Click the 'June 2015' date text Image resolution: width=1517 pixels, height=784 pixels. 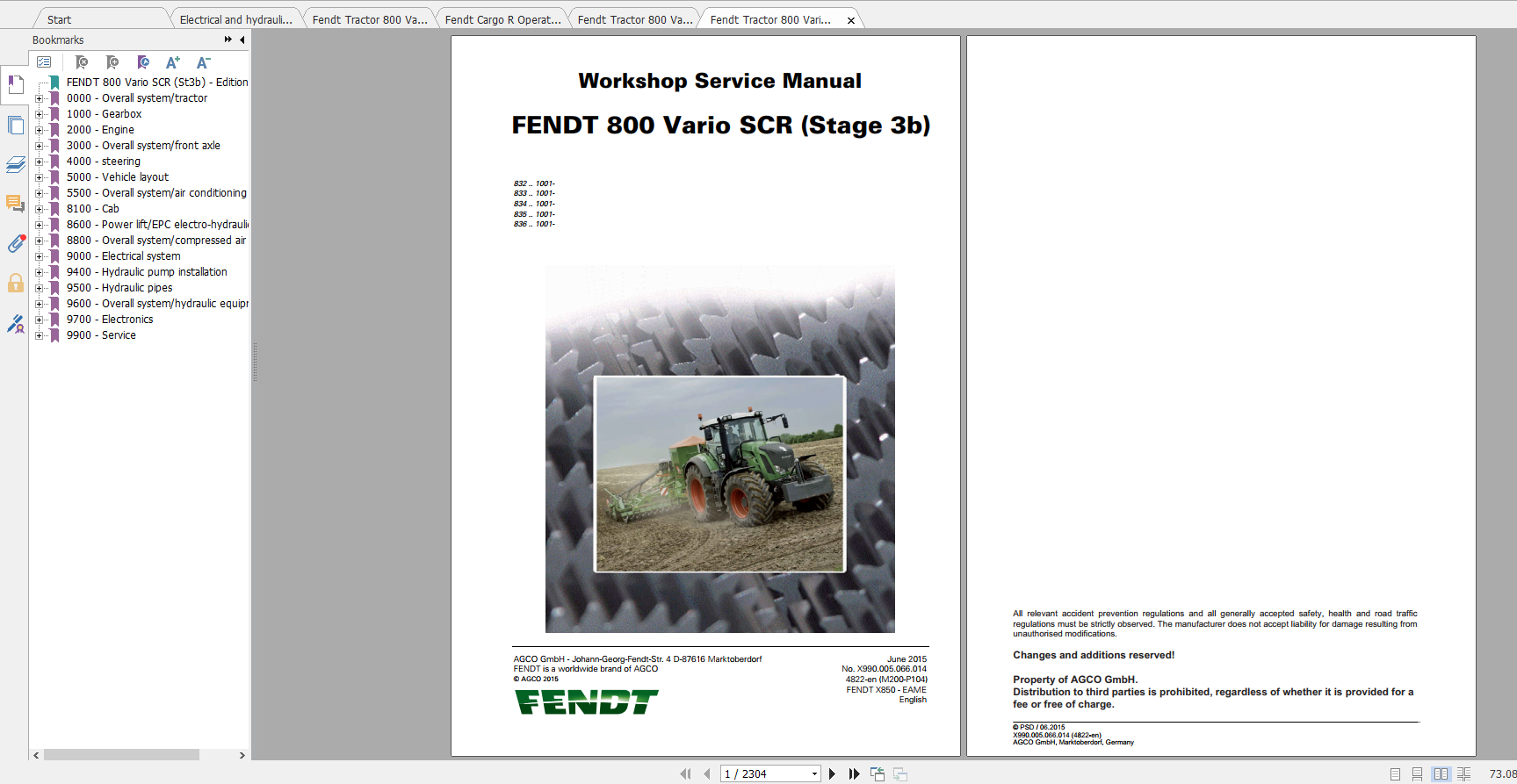[907, 659]
